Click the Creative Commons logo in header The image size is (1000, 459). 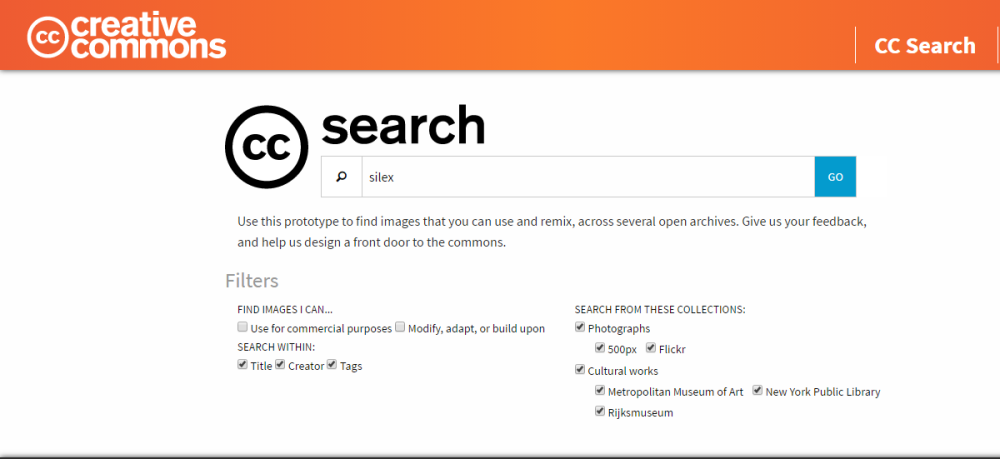126,36
